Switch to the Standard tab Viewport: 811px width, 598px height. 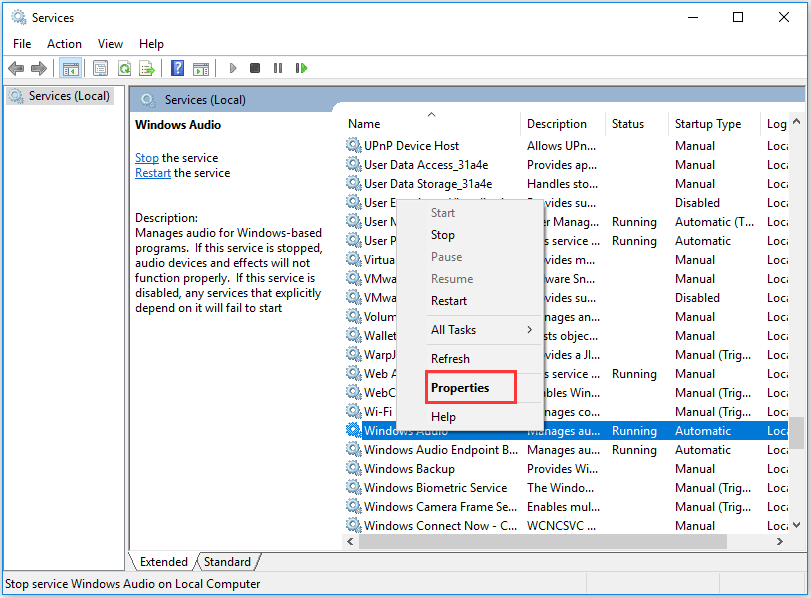coord(227,562)
